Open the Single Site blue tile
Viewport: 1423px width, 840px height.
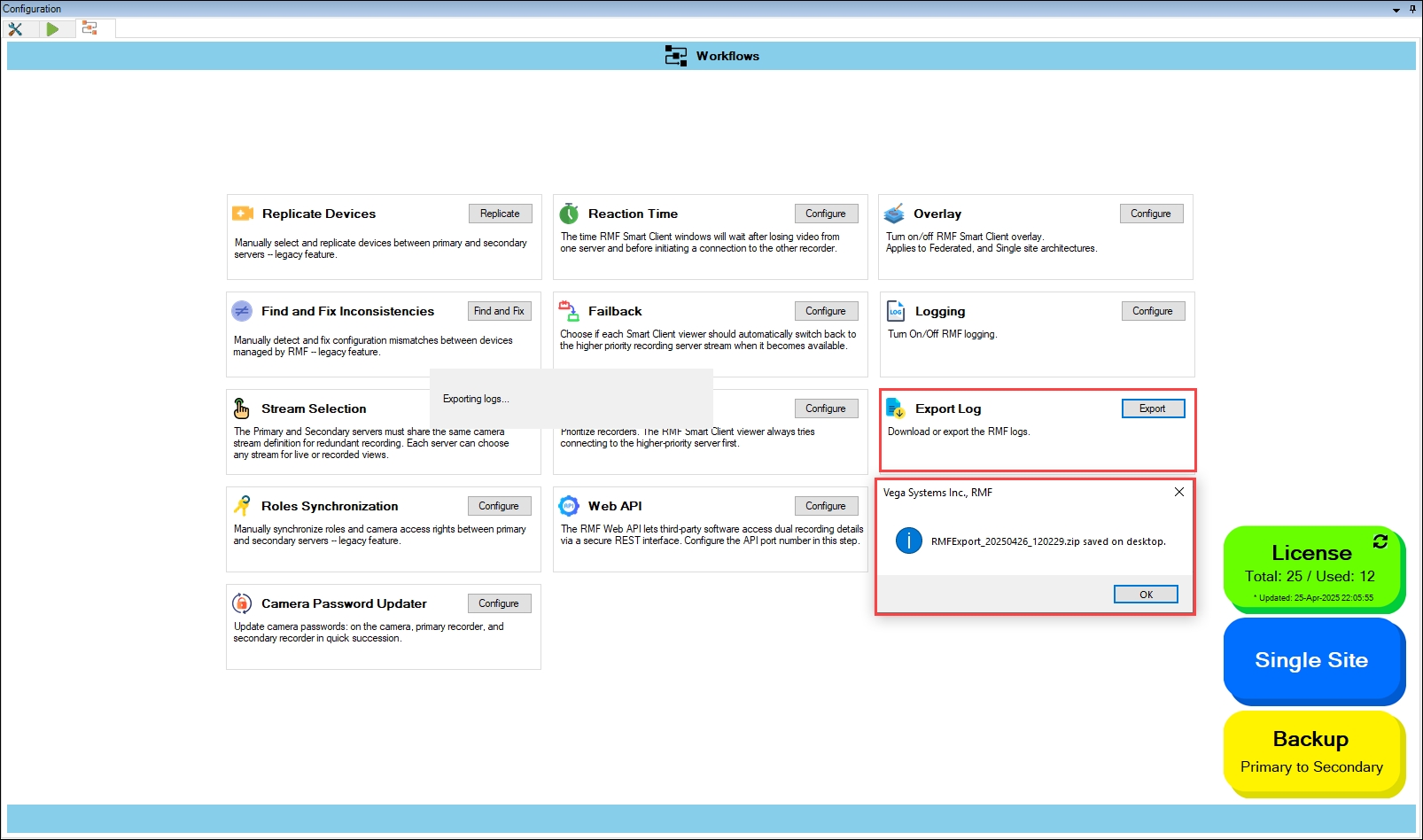(1311, 660)
